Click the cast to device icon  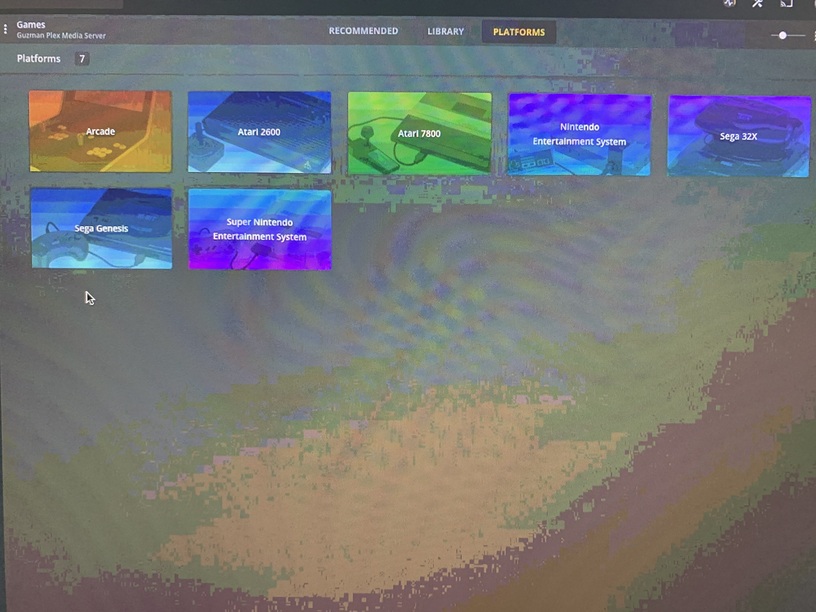pos(786,3)
